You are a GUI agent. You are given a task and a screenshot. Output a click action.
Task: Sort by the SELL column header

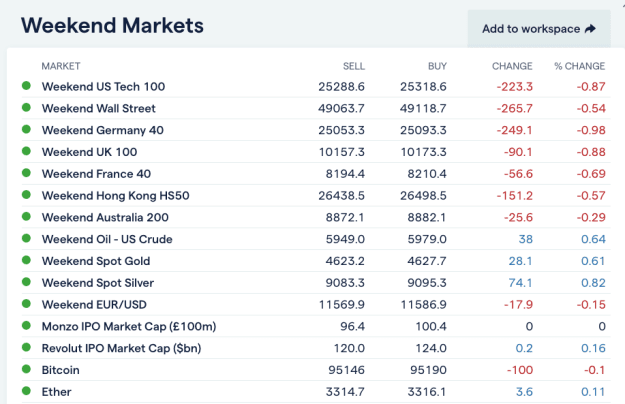(354, 66)
